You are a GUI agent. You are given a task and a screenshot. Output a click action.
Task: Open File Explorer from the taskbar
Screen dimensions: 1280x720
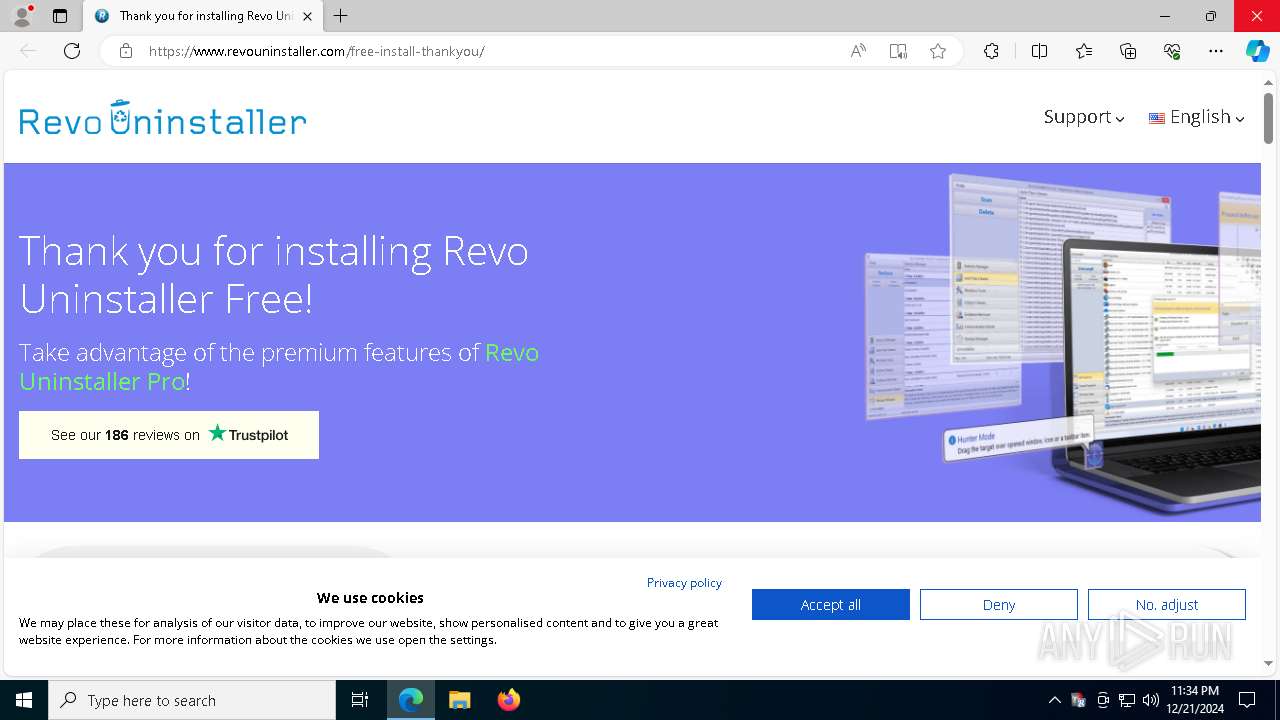(x=459, y=700)
